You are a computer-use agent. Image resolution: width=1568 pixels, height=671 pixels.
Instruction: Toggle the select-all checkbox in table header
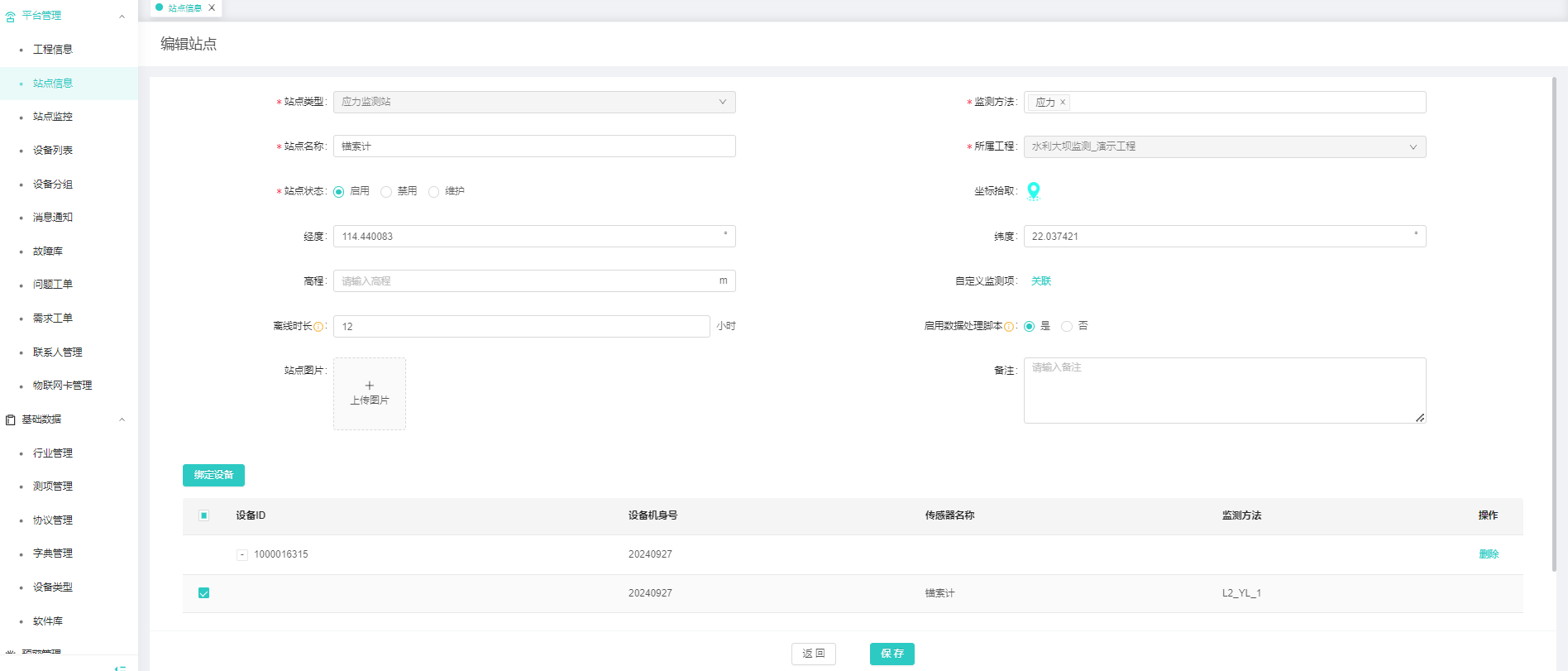[x=204, y=515]
